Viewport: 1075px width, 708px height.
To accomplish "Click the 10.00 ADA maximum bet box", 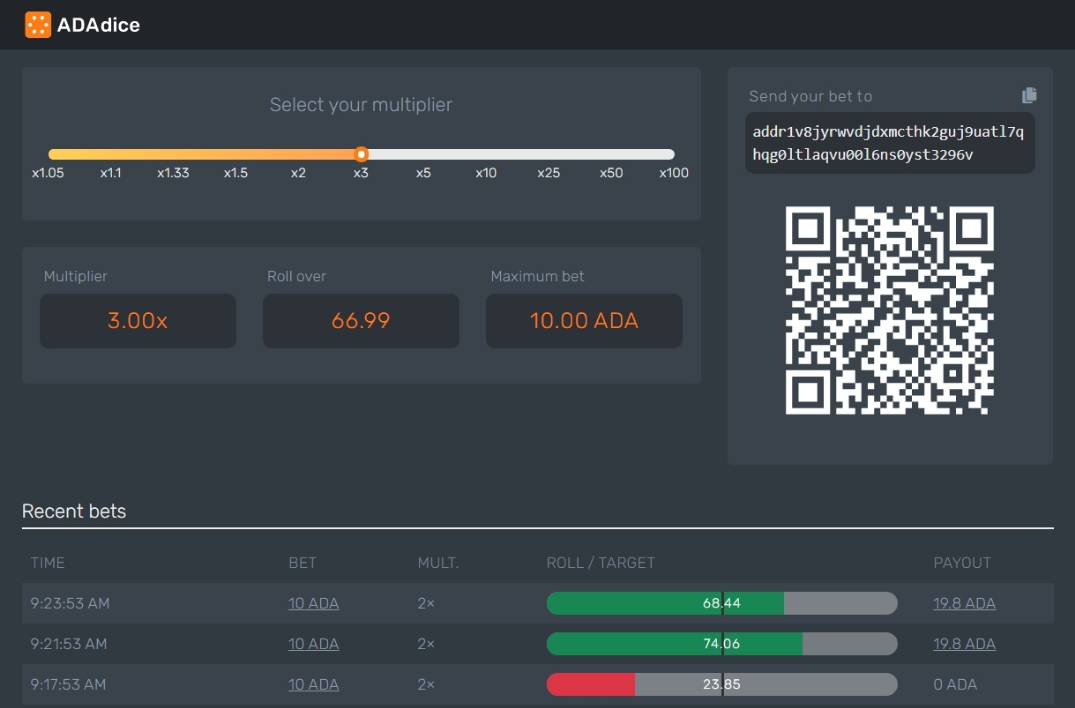I will point(584,321).
